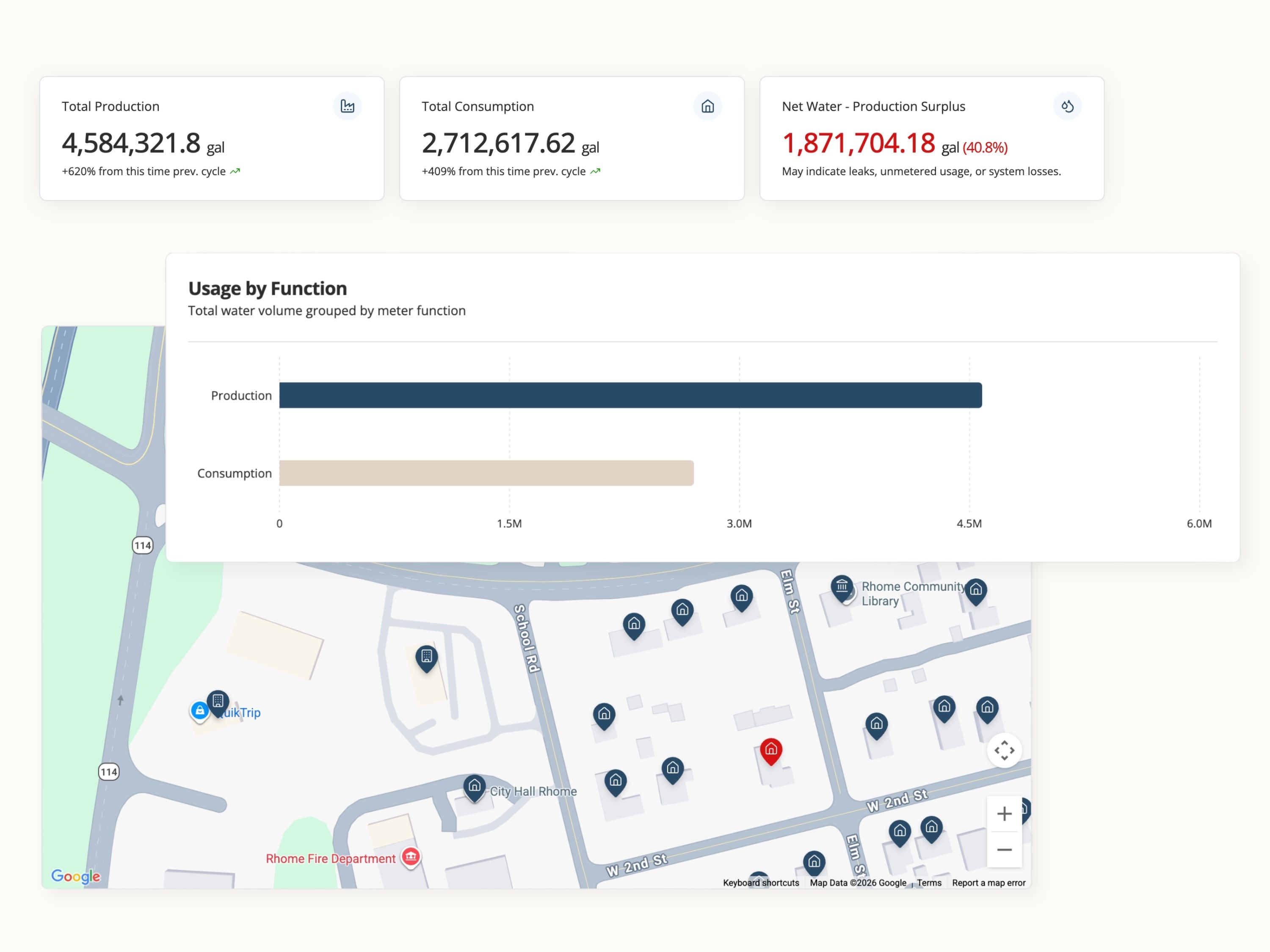Zoom in the map with plus button
Image resolution: width=1270 pixels, height=952 pixels.
click(x=1004, y=813)
